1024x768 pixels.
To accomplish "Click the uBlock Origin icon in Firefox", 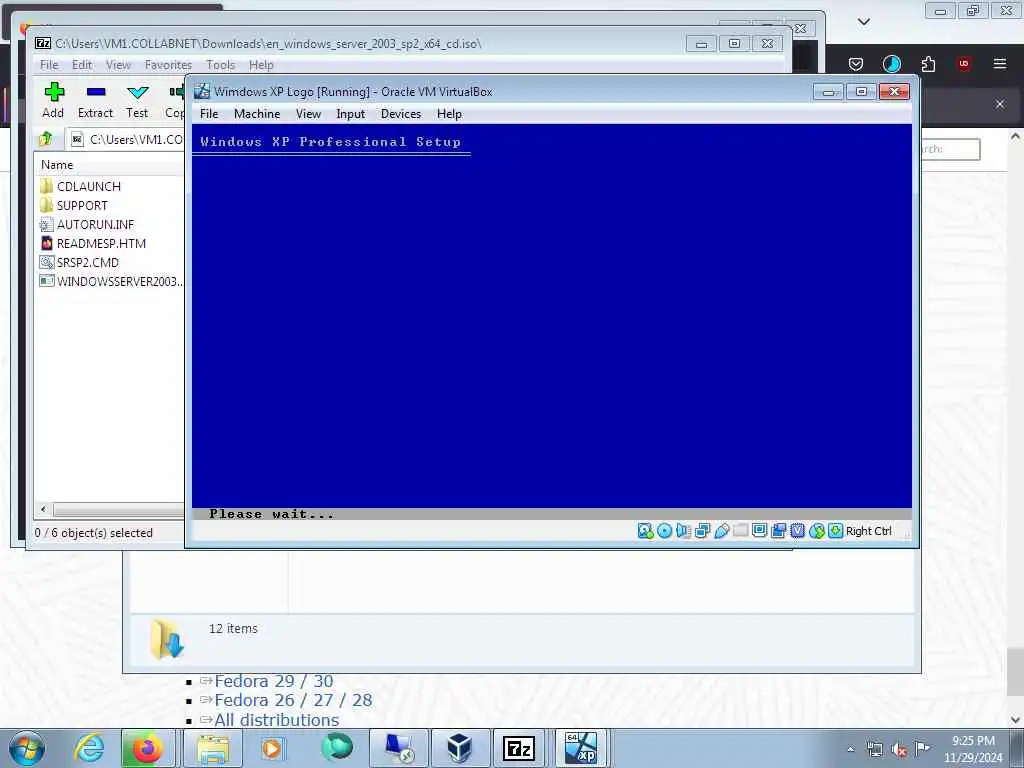I will (x=964, y=64).
